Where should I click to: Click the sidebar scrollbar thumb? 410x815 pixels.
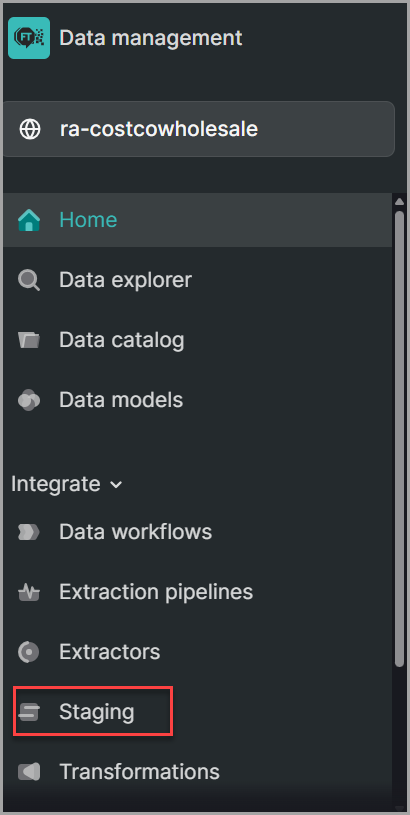(399, 438)
